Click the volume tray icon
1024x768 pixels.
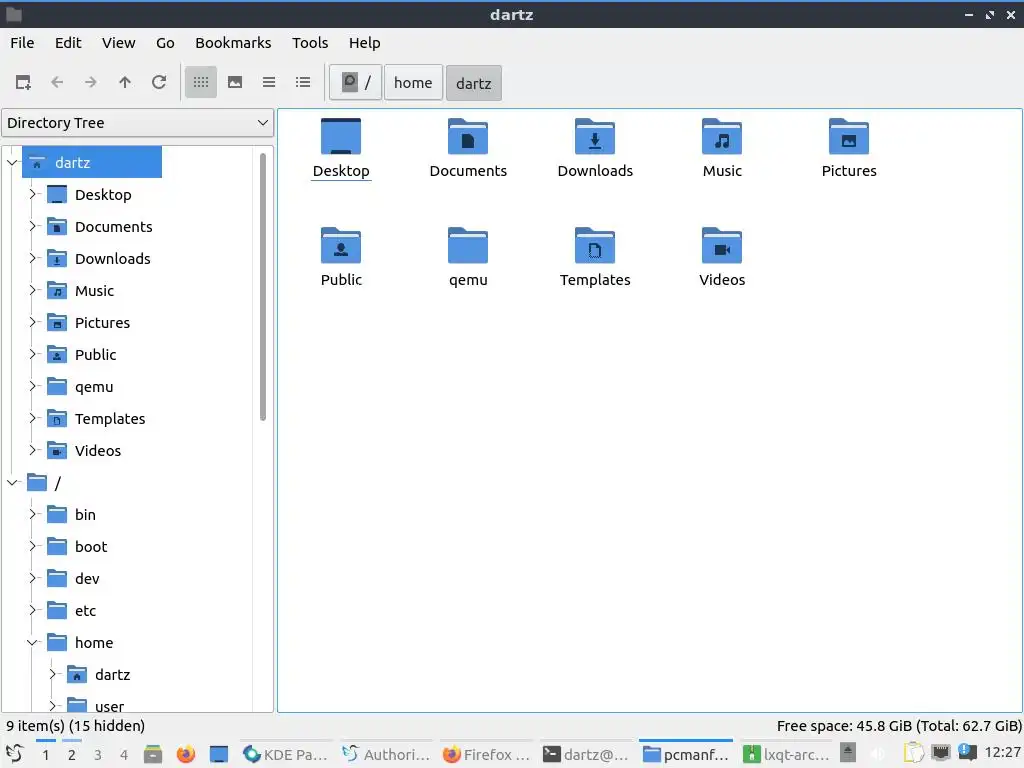(x=878, y=754)
